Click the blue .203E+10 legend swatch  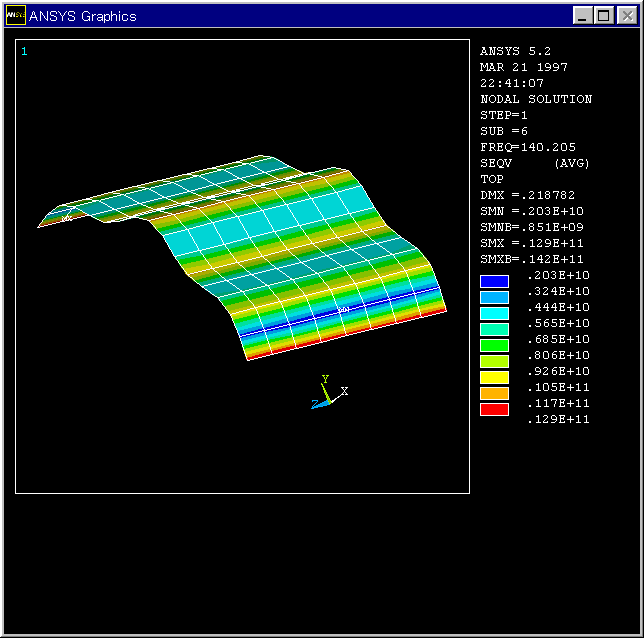[x=494, y=282]
